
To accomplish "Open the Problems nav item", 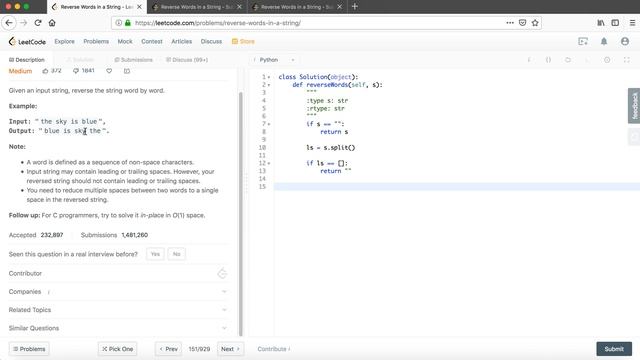I will (96, 41).
